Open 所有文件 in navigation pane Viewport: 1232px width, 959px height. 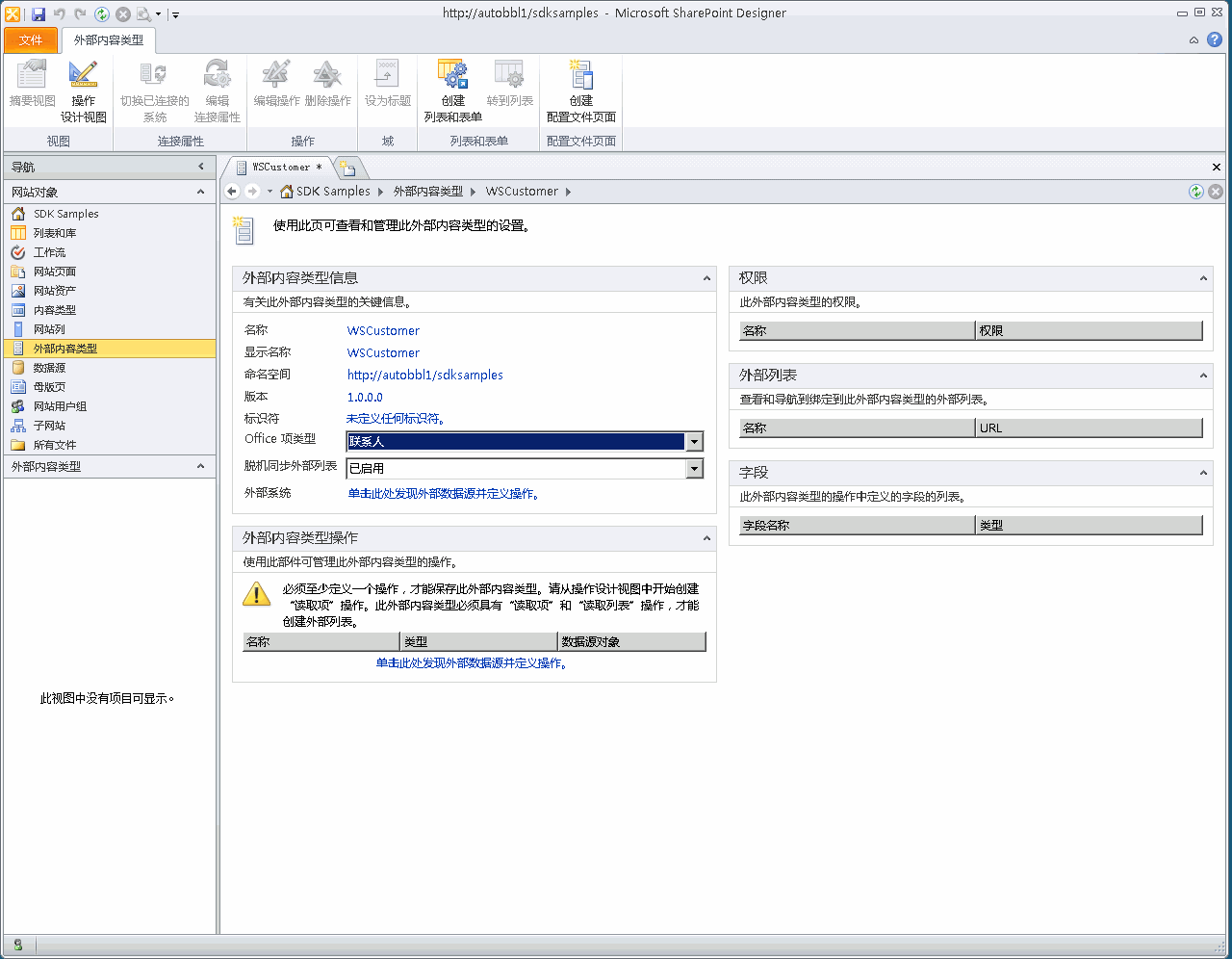click(55, 445)
